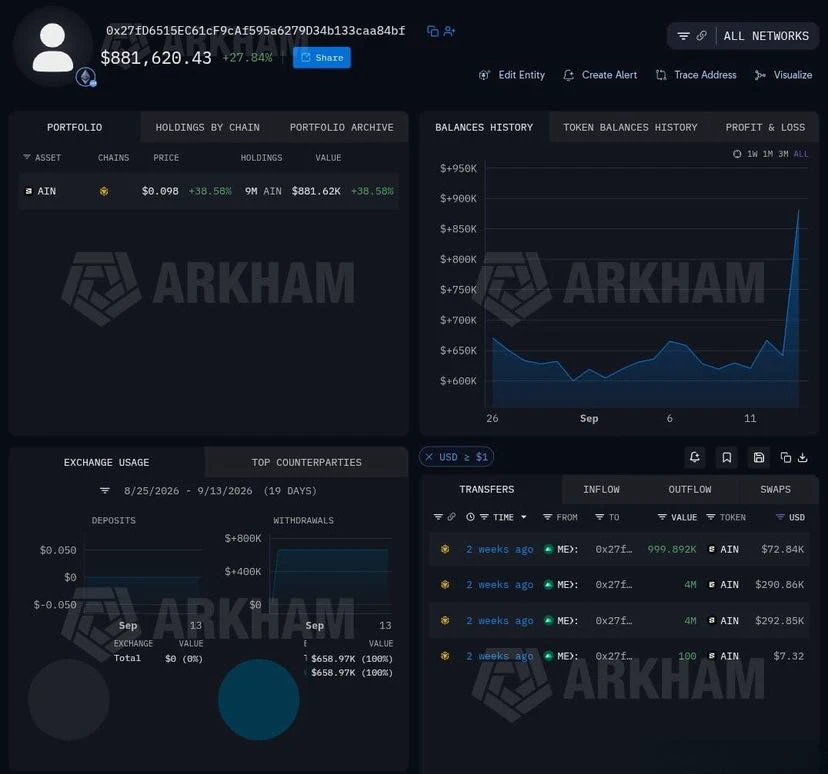828x774 pixels.
Task: Click the alert bell icon above transfers
Action: [x=694, y=457]
